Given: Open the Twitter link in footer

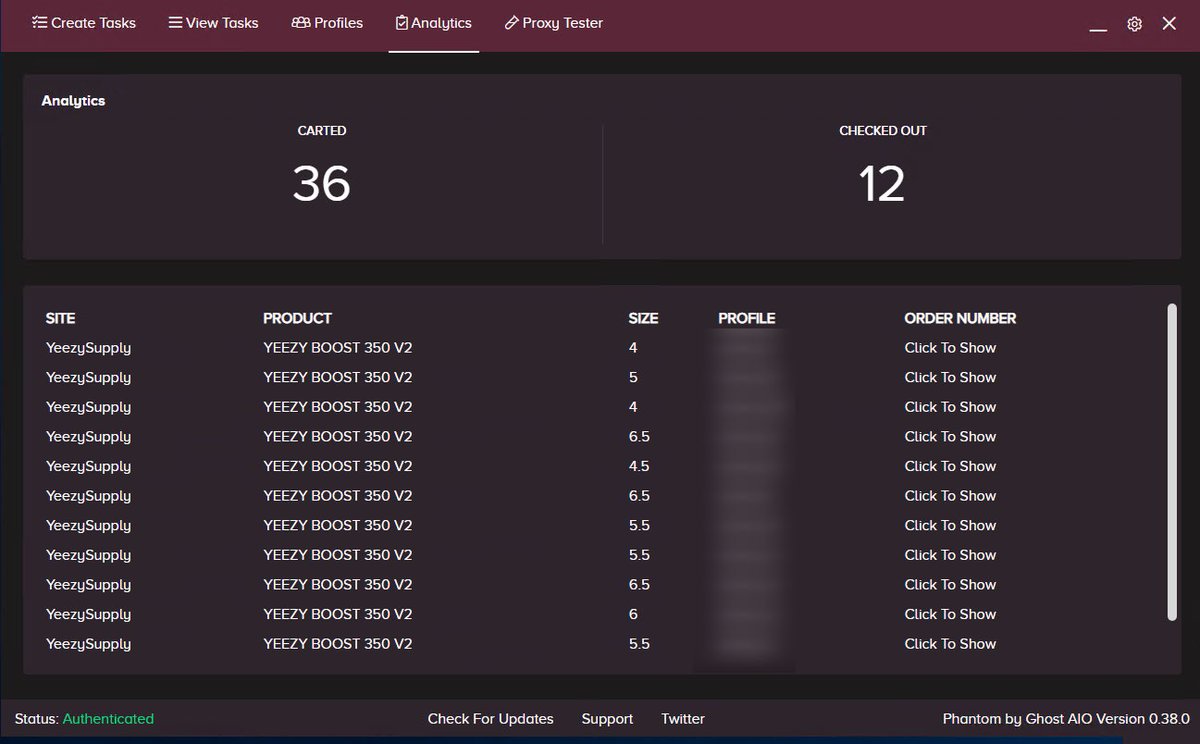Looking at the screenshot, I should point(683,718).
